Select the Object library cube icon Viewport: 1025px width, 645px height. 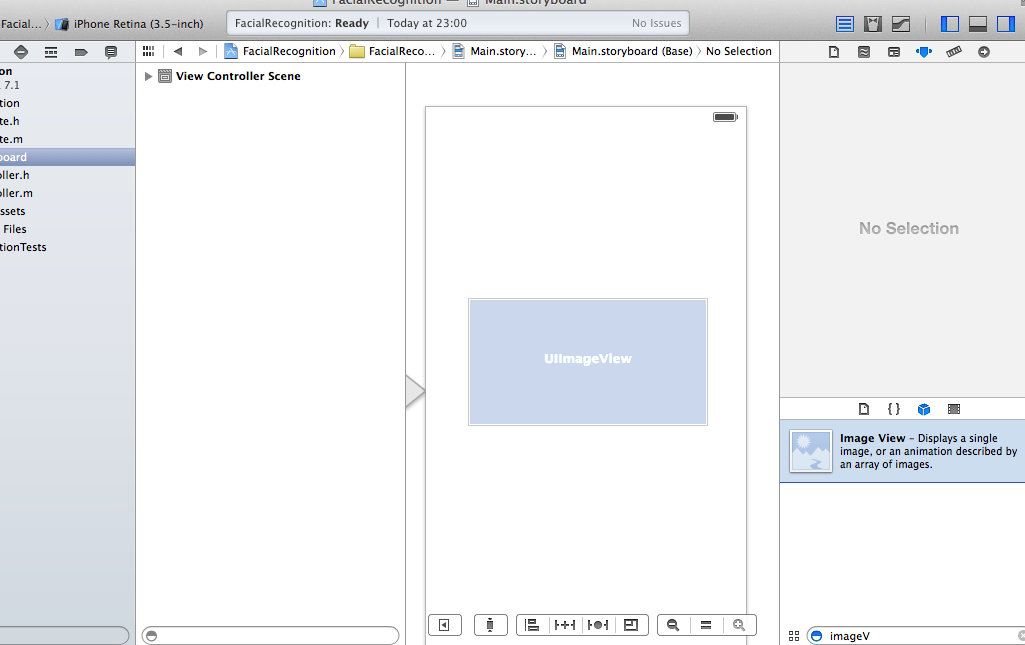924,408
